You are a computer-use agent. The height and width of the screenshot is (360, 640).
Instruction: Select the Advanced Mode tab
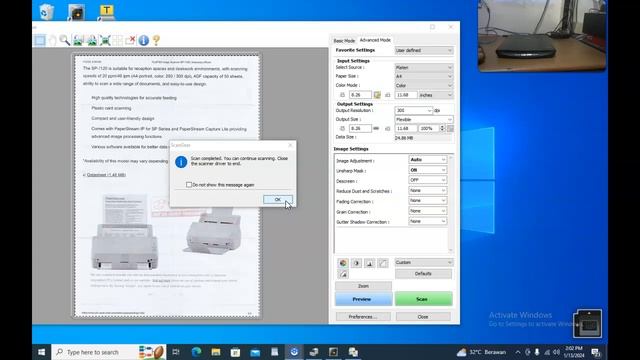375,40
